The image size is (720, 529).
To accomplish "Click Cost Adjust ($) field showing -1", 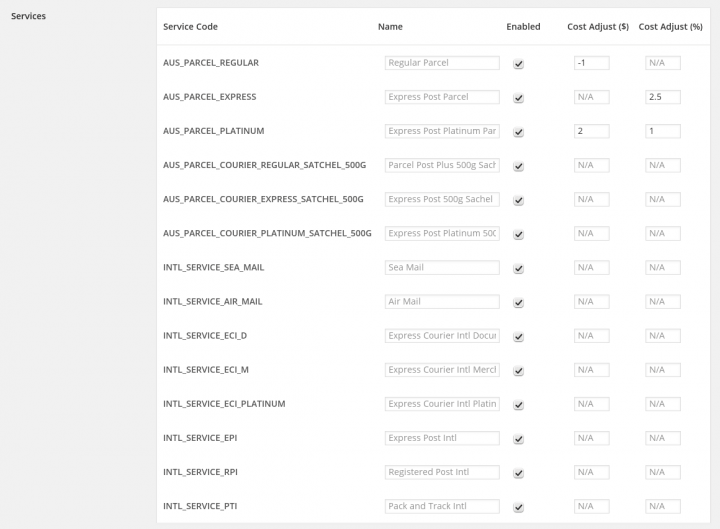I will pyautogui.click(x=592, y=63).
